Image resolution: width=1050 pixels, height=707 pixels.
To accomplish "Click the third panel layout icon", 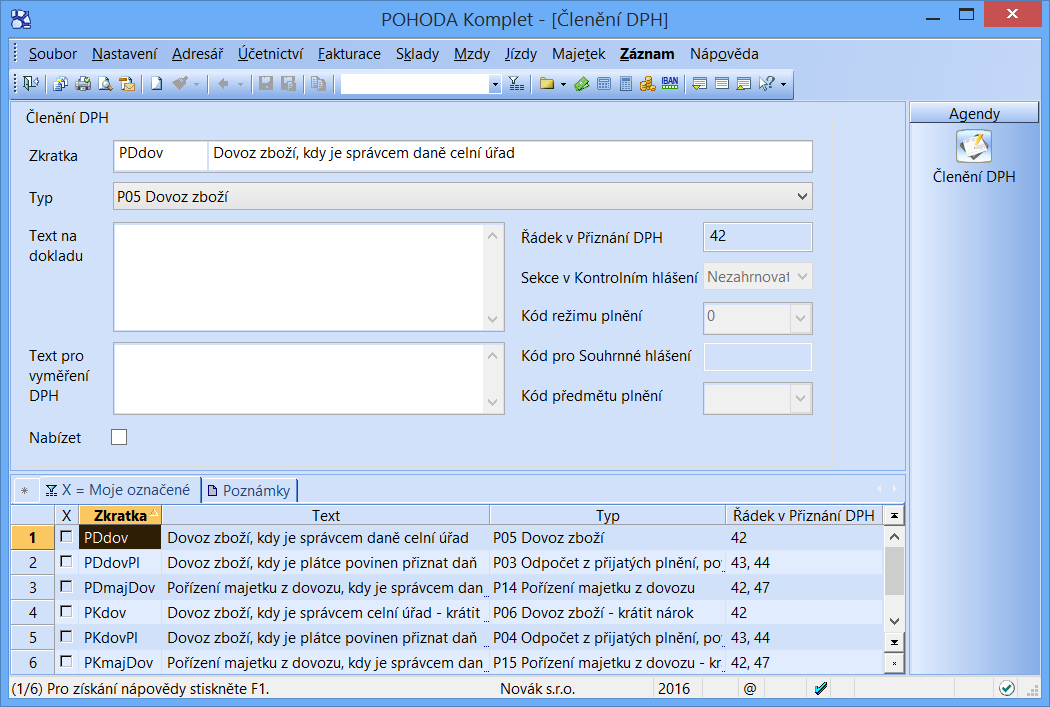I will pyautogui.click(x=743, y=84).
